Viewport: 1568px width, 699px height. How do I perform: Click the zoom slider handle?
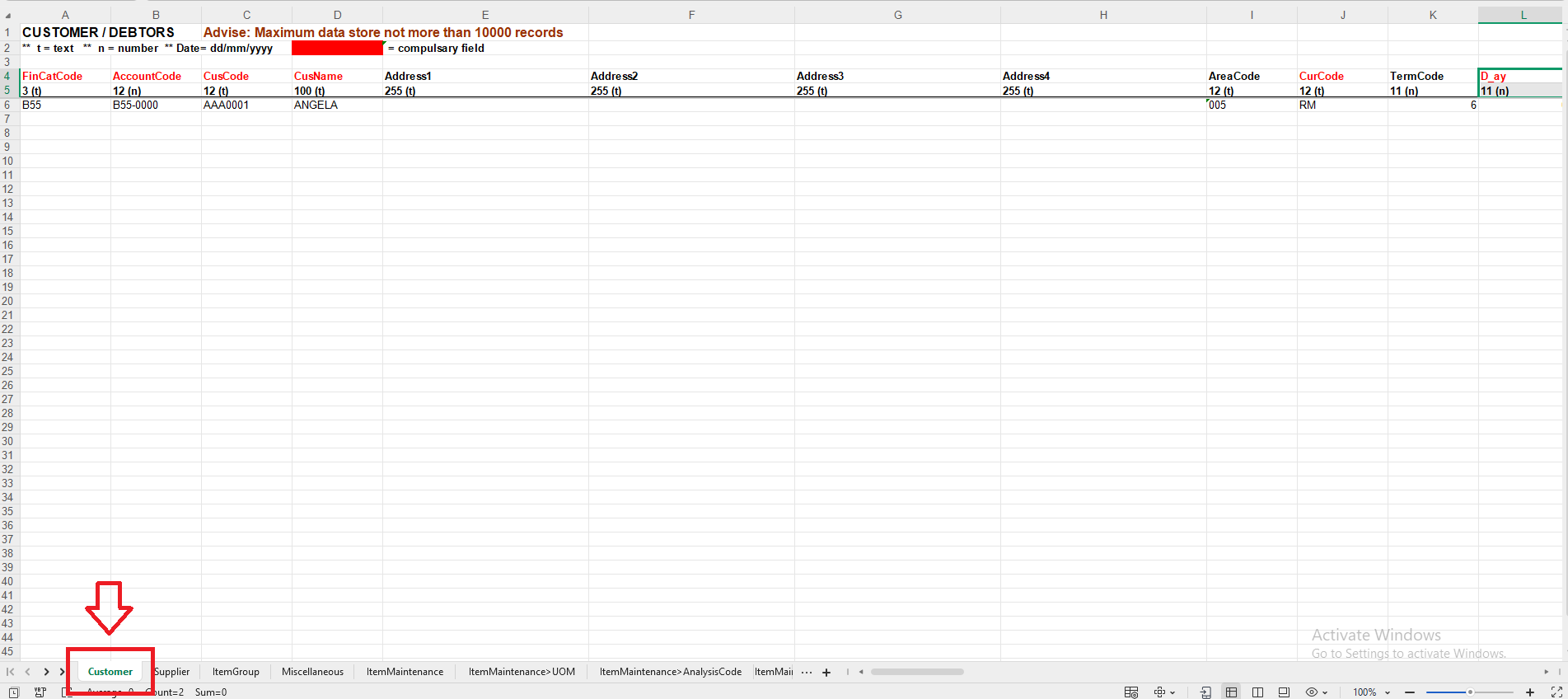1470,692
